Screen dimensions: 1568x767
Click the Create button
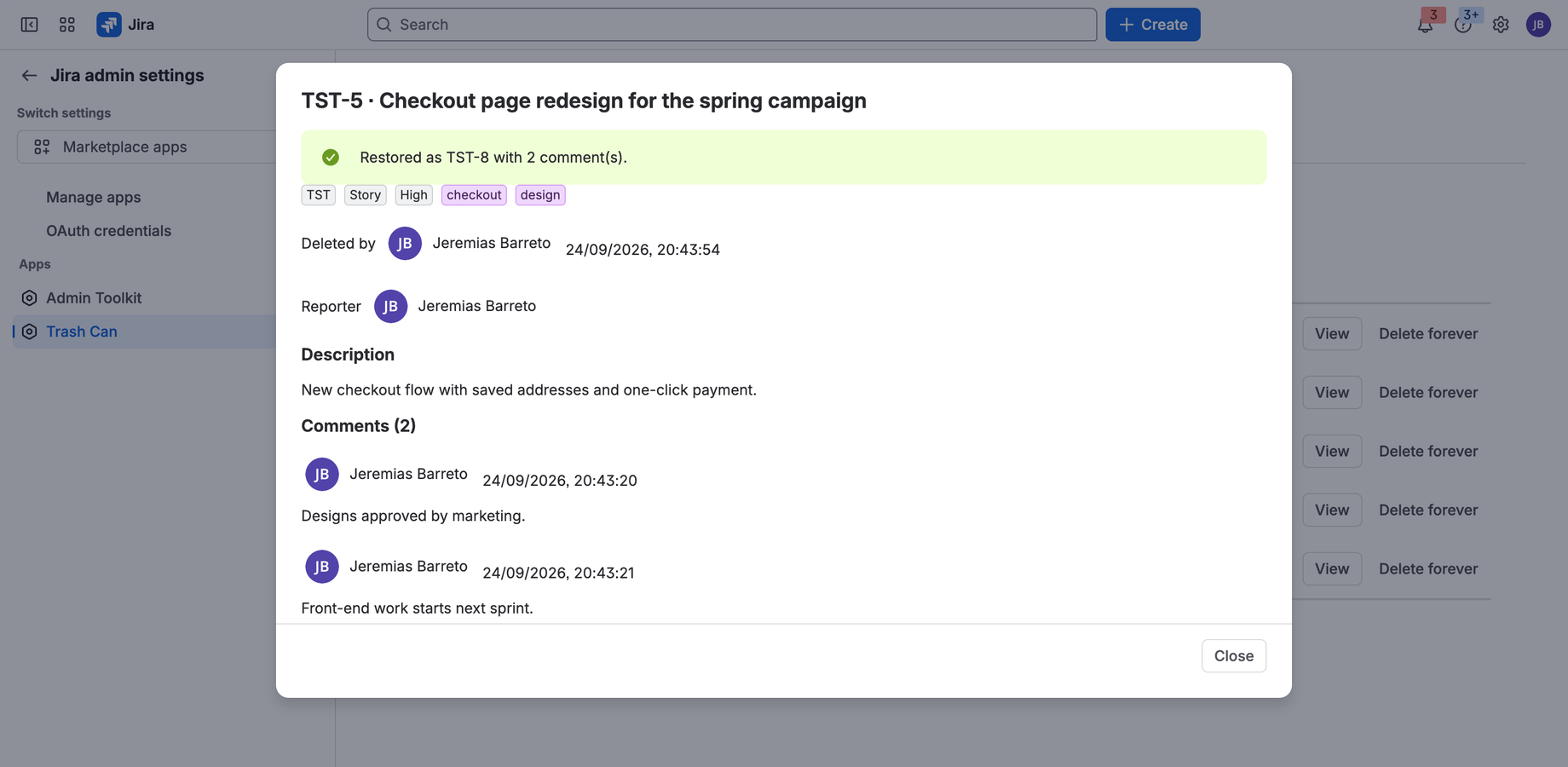coord(1152,25)
